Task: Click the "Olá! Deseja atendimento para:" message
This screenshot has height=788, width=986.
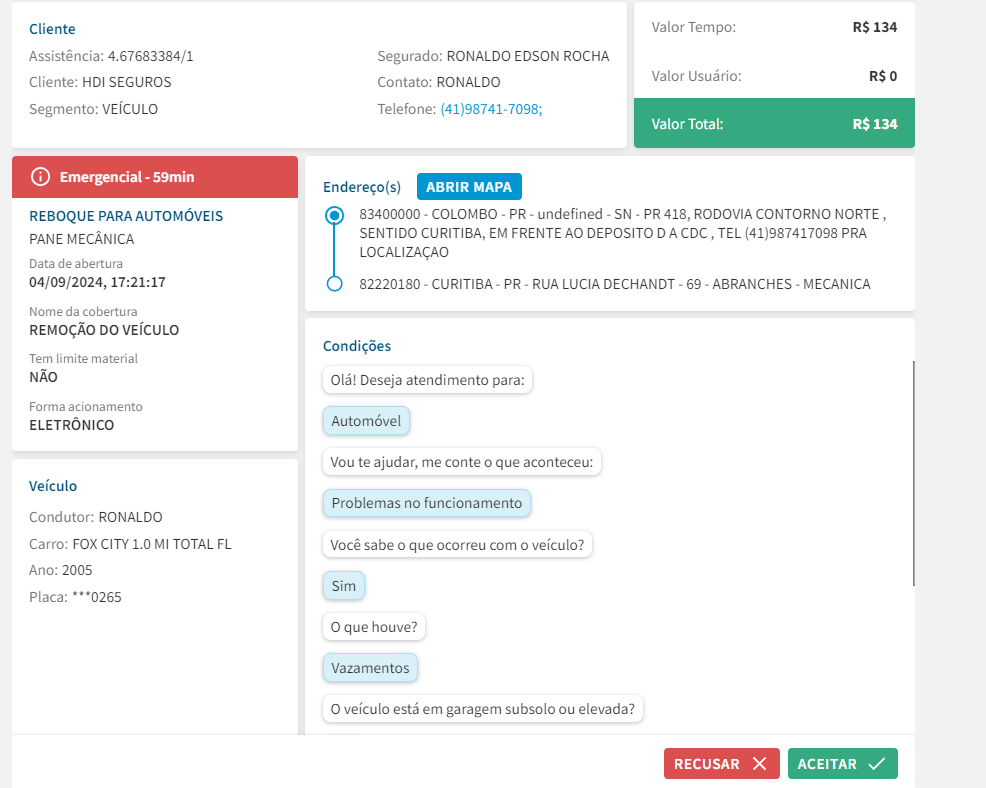Action: click(427, 380)
